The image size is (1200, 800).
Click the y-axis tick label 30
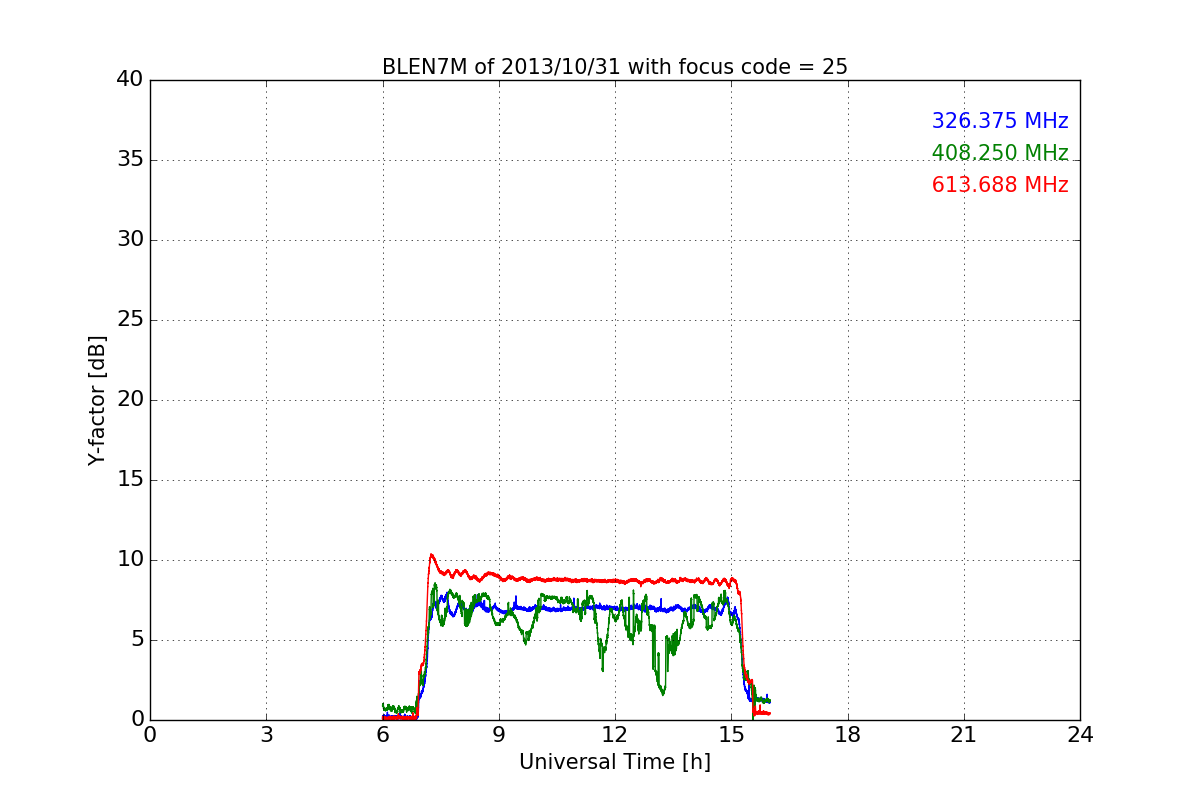130,240
